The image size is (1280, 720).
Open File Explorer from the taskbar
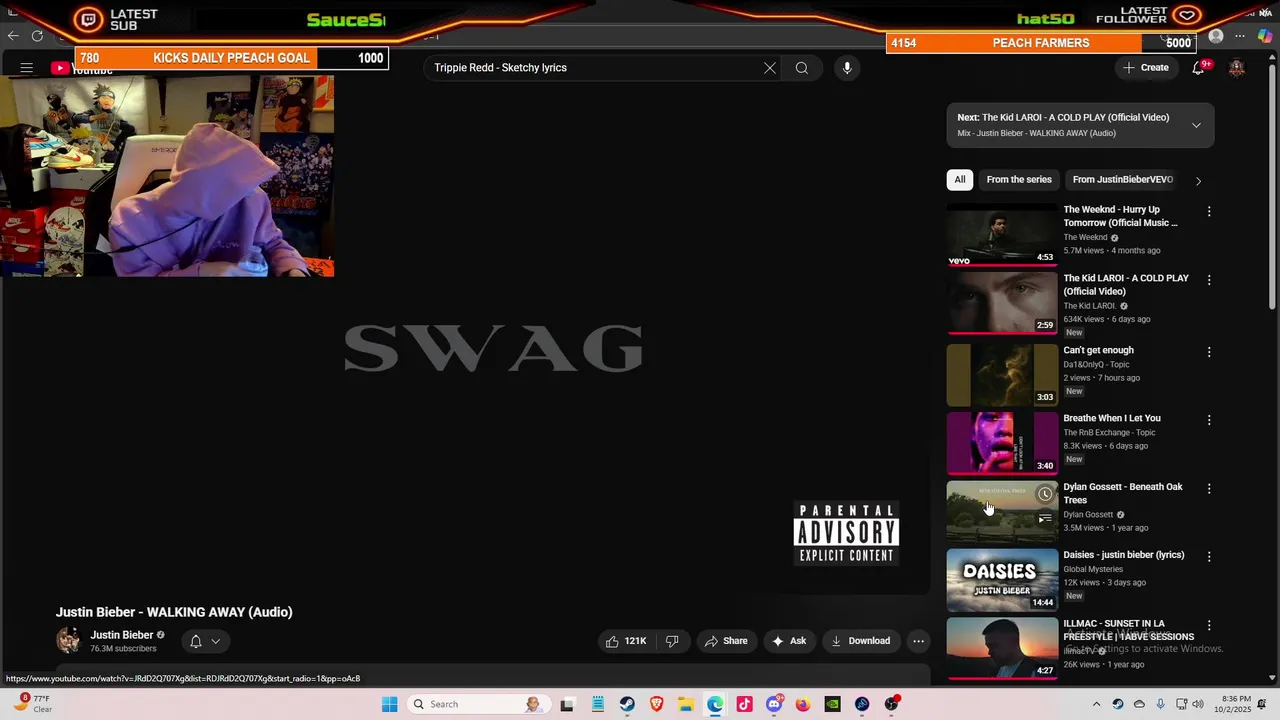click(x=686, y=704)
